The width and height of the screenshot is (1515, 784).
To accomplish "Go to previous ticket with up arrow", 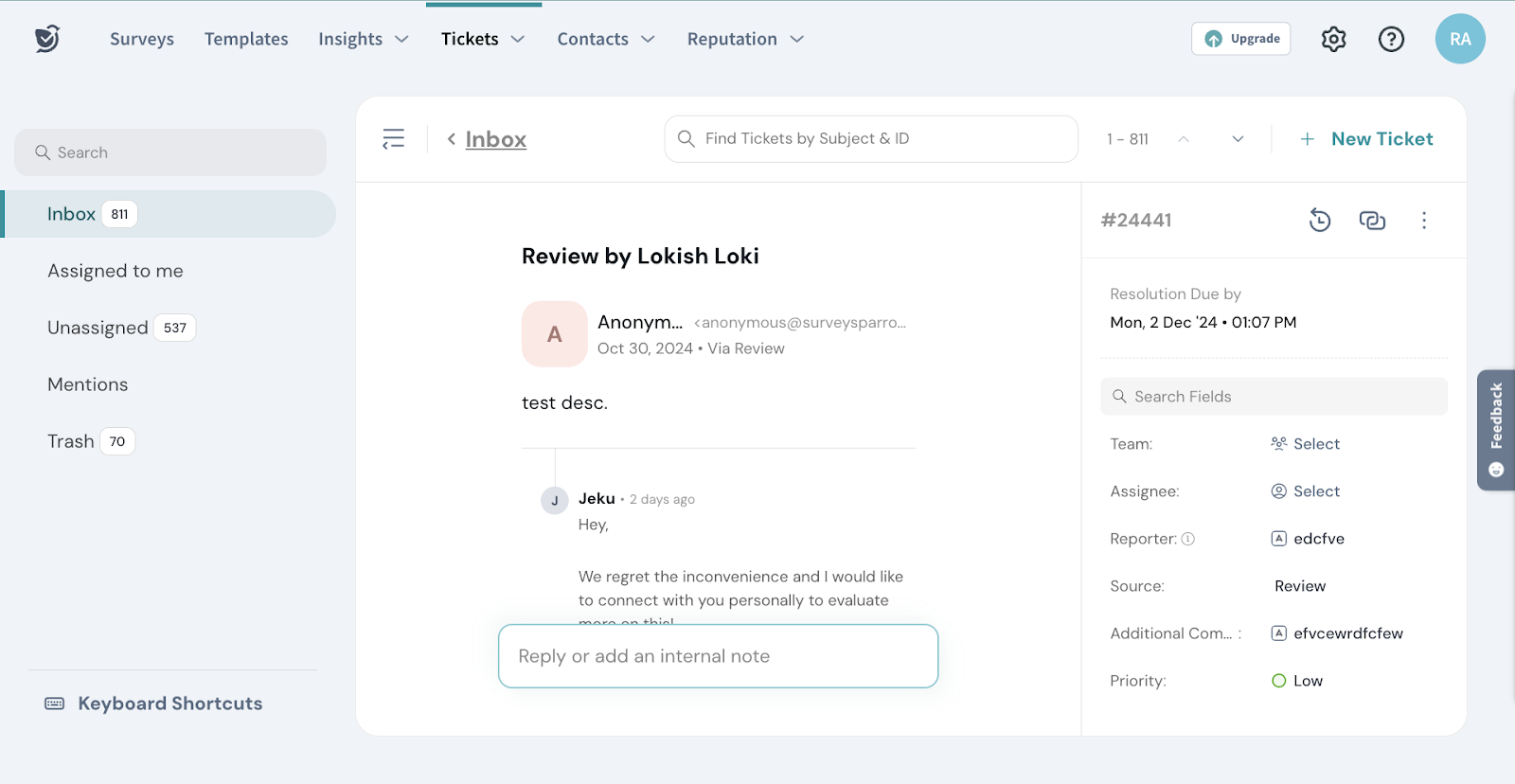I will click(x=1184, y=139).
